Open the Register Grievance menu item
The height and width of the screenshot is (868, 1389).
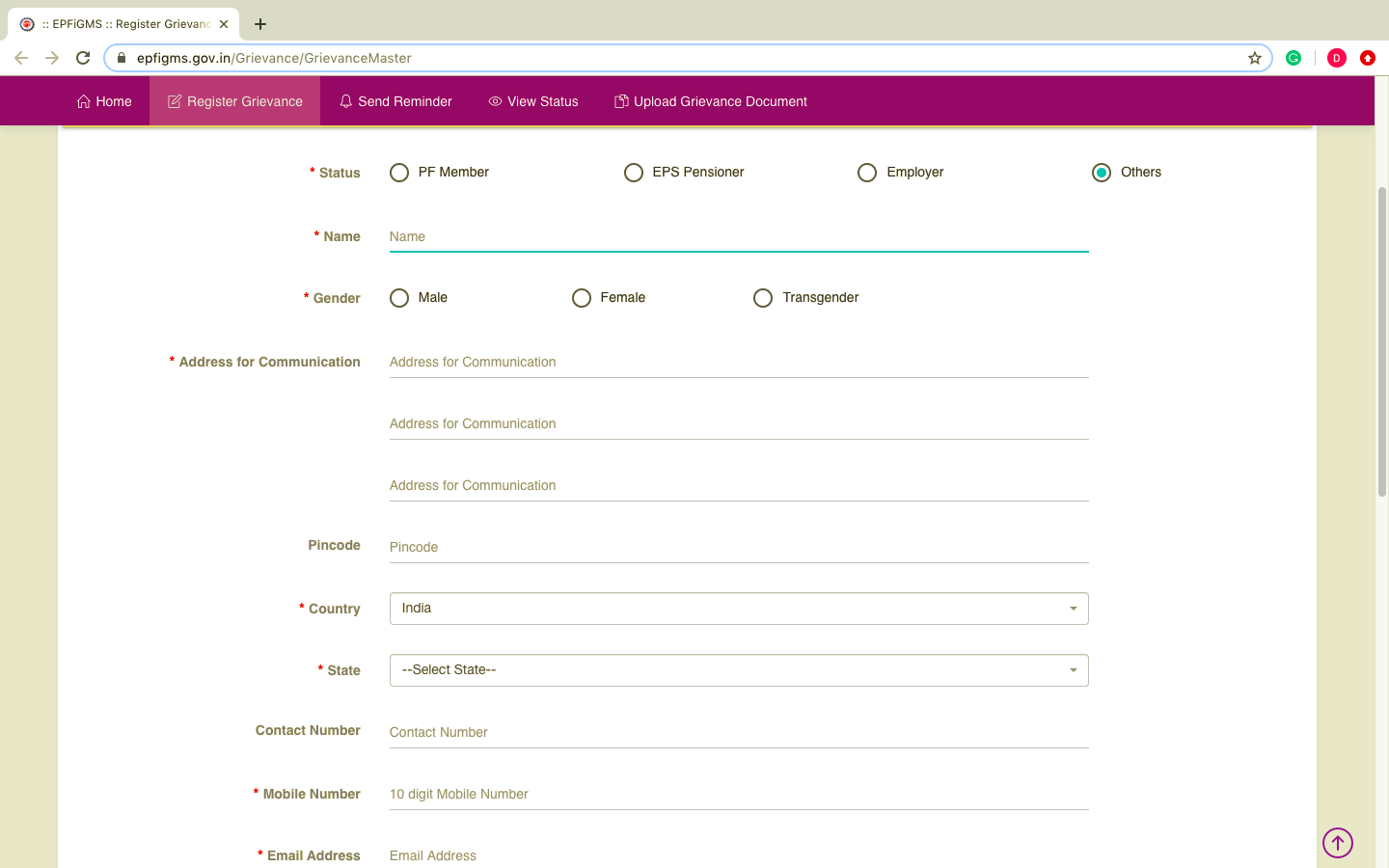235,101
